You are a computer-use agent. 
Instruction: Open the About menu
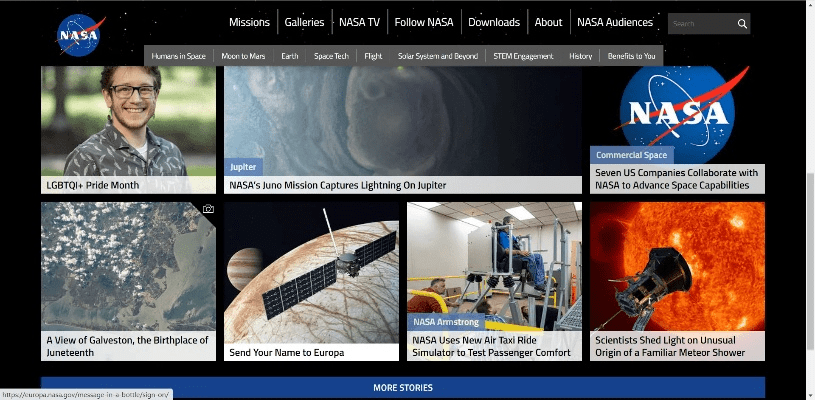(548, 22)
